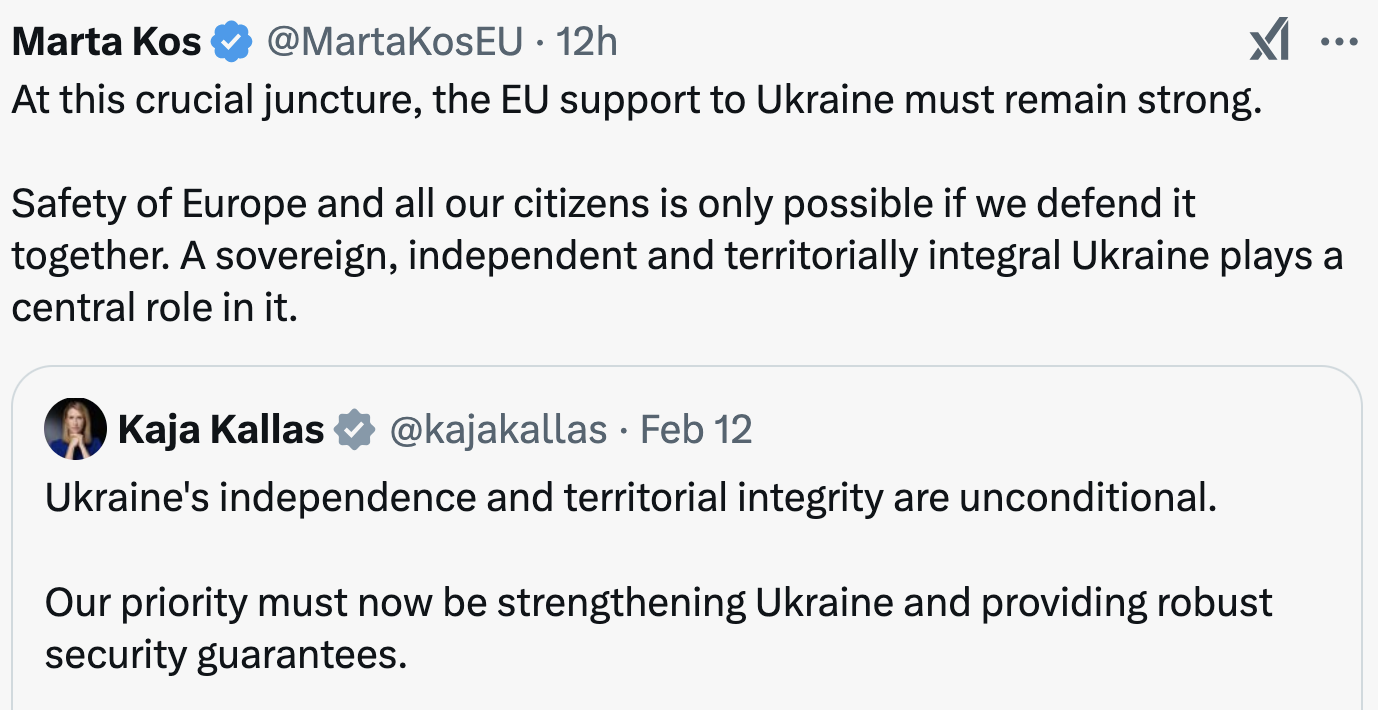
Task: Click Kaja Kallas's gray verified badge
Action: pyautogui.click(x=355, y=429)
